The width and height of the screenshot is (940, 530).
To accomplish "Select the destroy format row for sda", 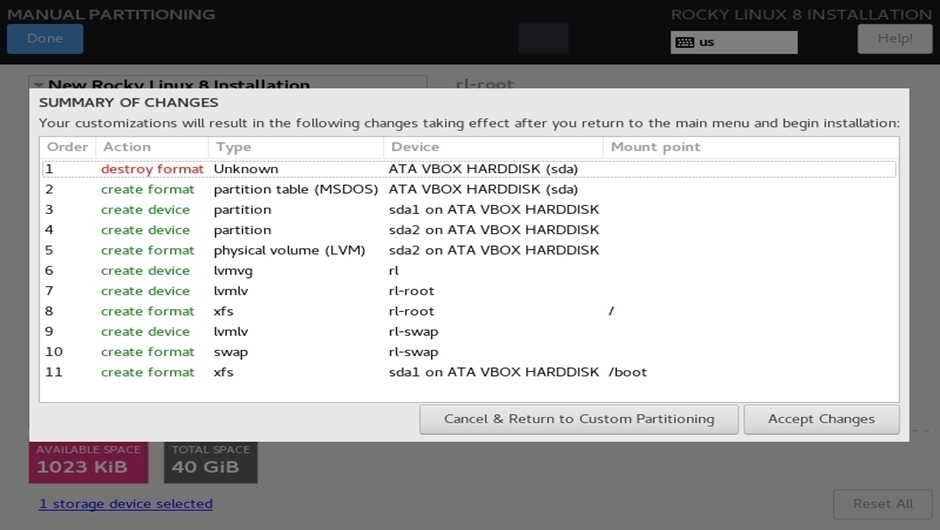I will click(469, 169).
